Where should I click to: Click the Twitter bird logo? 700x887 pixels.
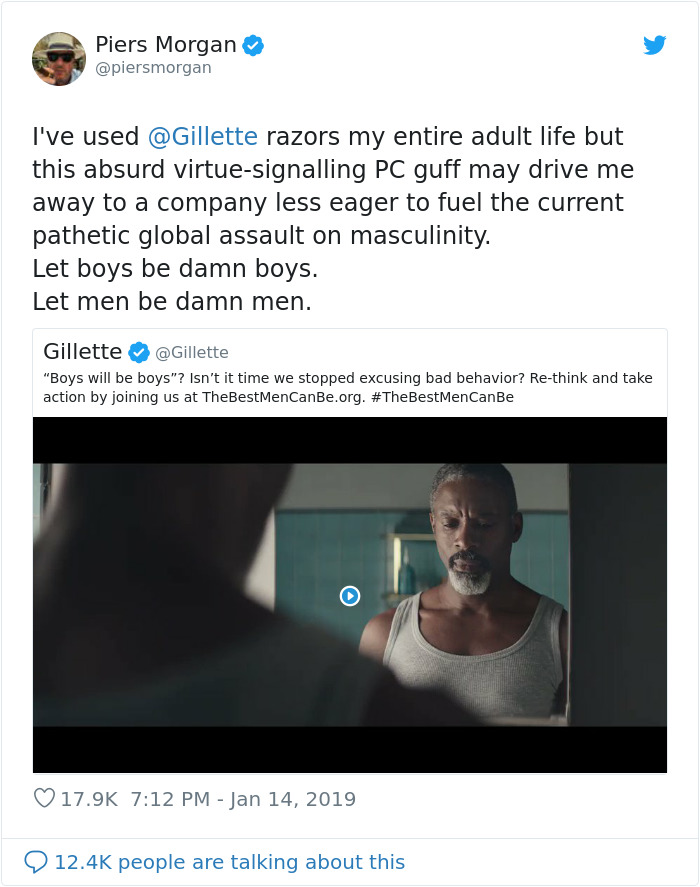656,45
